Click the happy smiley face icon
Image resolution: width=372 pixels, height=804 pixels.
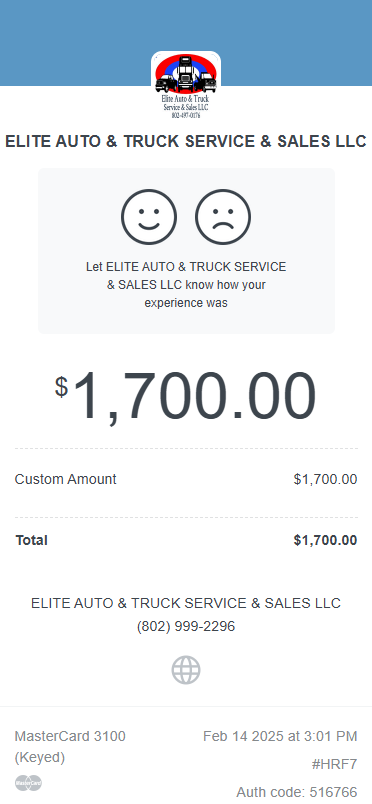(149, 217)
